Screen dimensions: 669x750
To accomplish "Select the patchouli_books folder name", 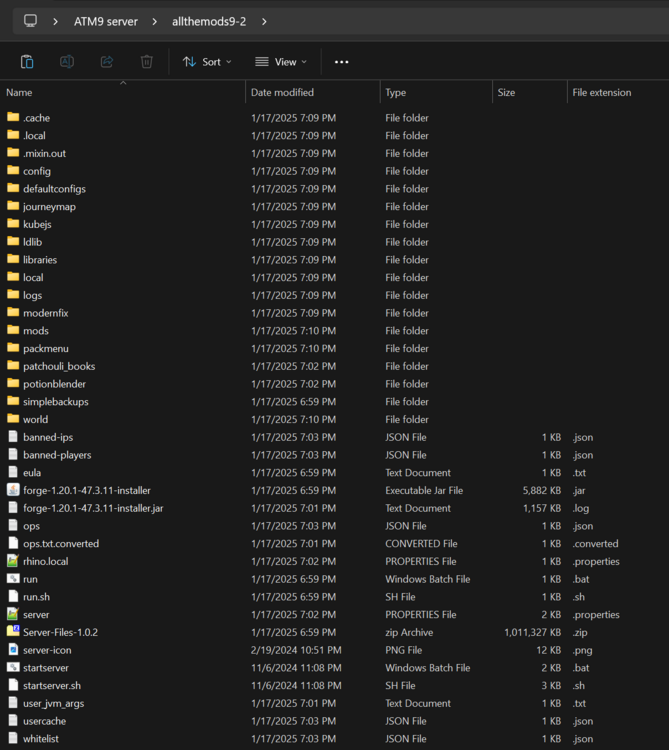I will [59, 366].
